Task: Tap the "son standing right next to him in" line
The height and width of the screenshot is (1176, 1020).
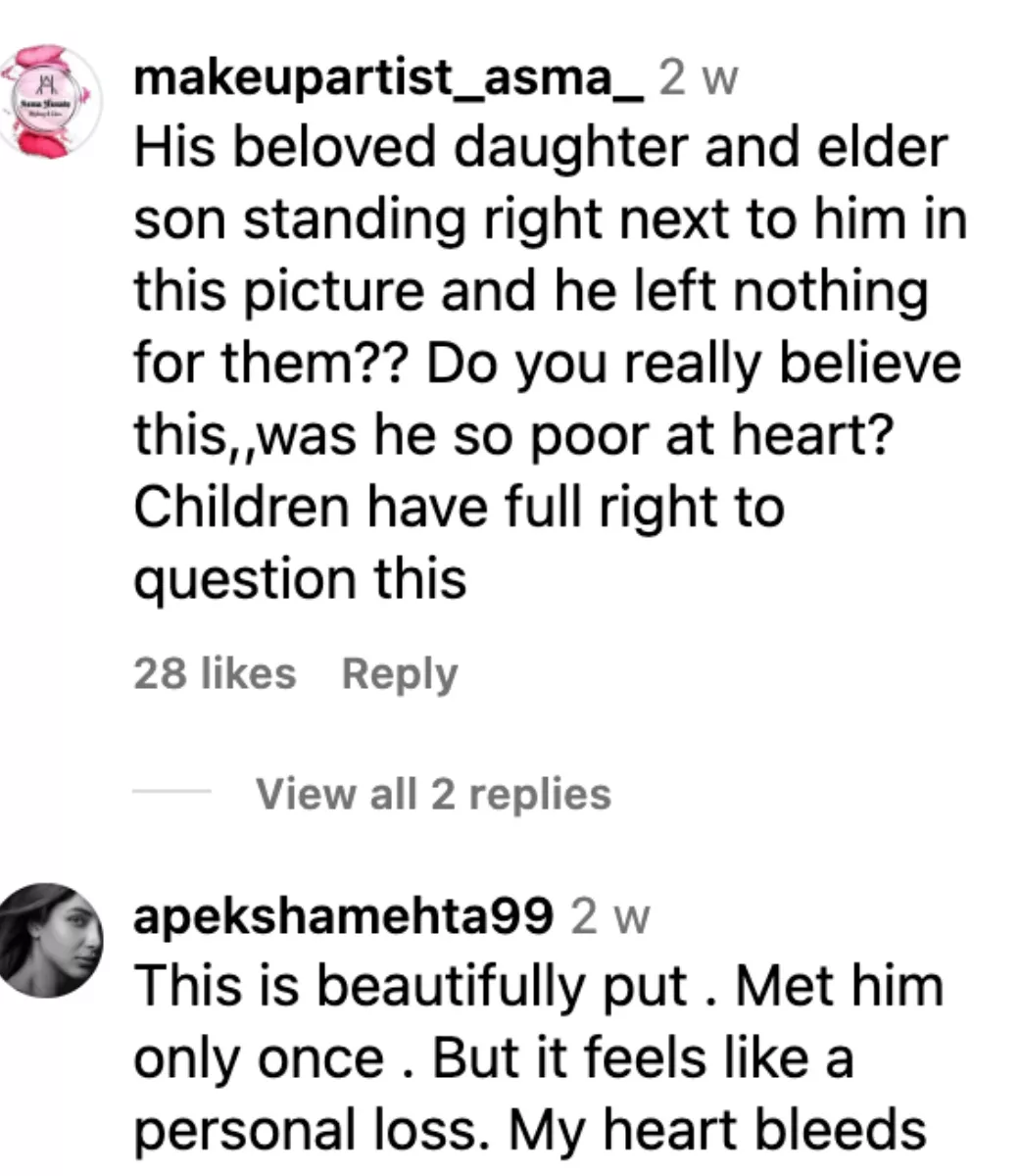Action: 550,220
